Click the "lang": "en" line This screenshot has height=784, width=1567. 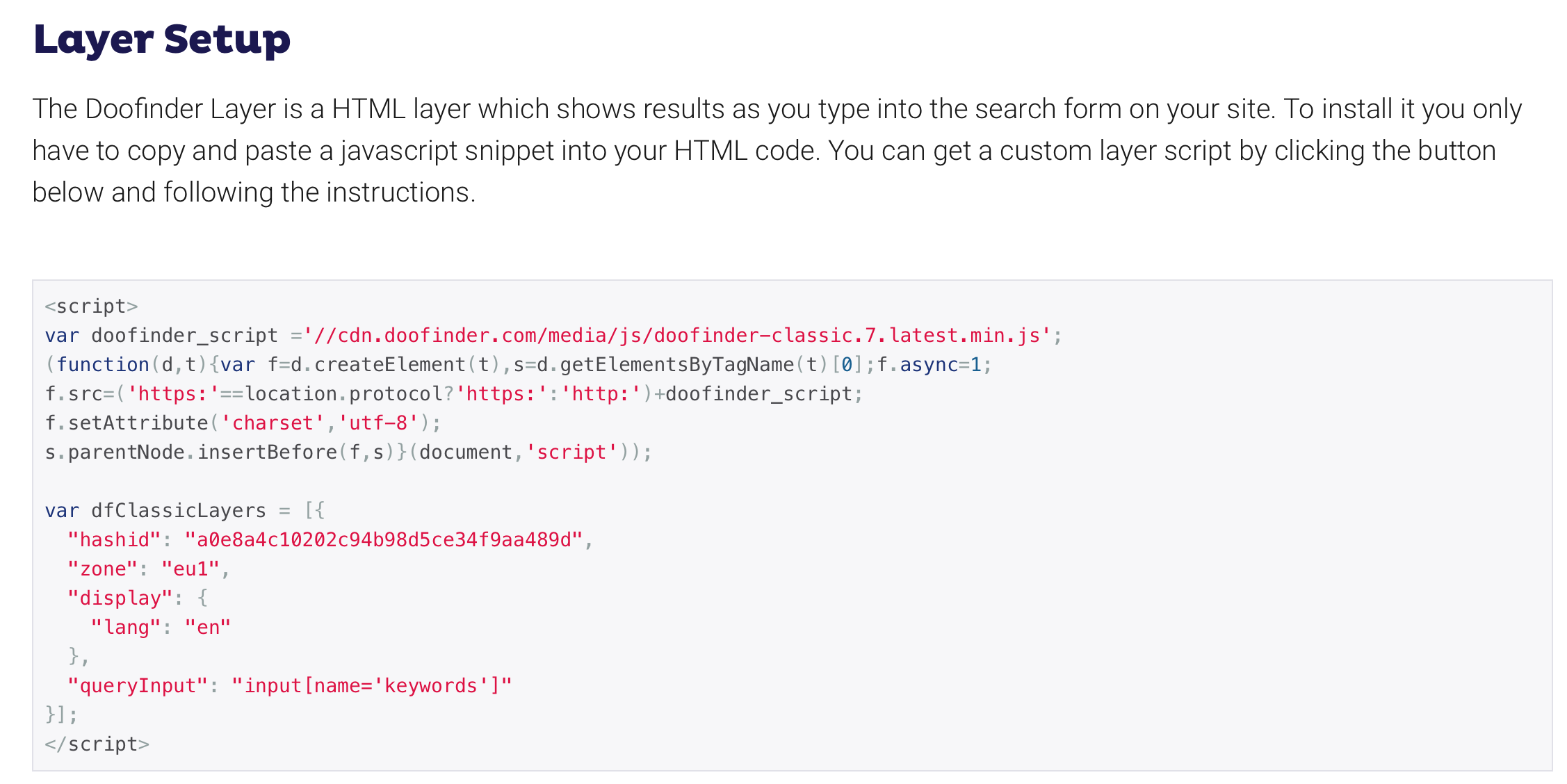pos(161,628)
